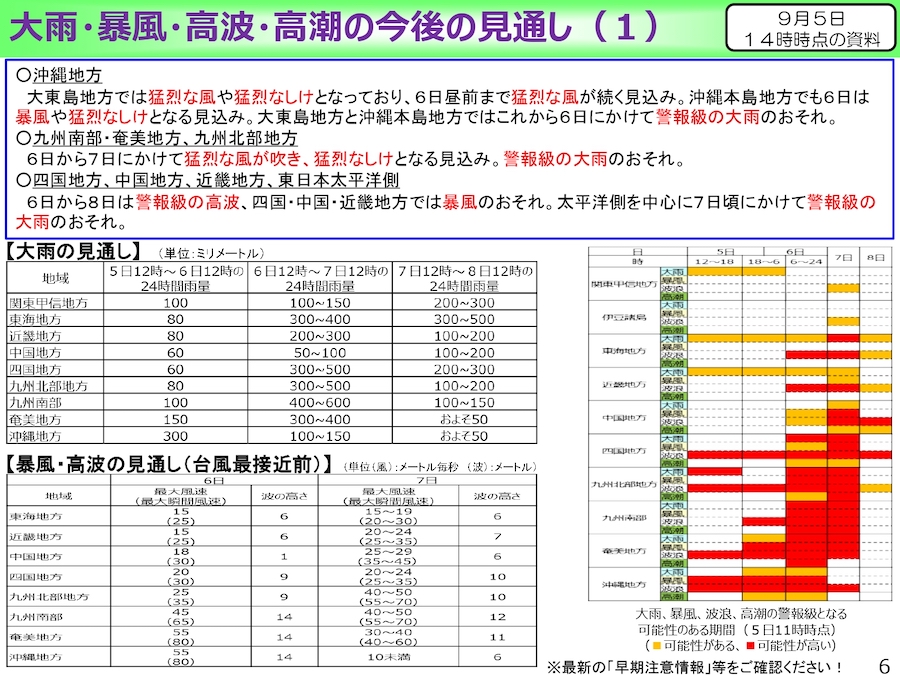
Task: Click the column header 6日12時～7日12時の24時間雨量
Action: click(320, 278)
